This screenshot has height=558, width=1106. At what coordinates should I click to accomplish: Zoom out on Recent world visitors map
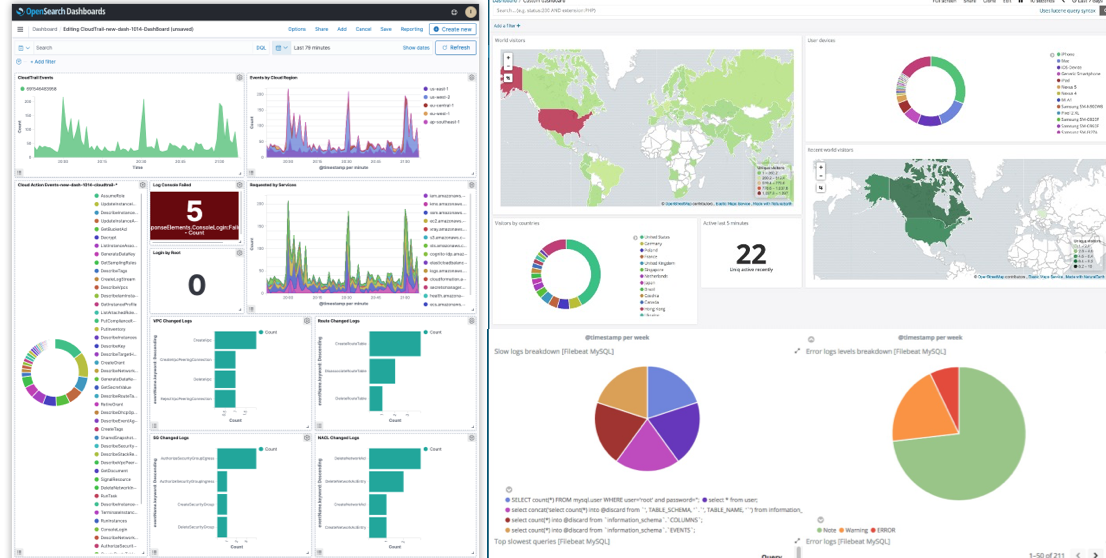point(821,176)
